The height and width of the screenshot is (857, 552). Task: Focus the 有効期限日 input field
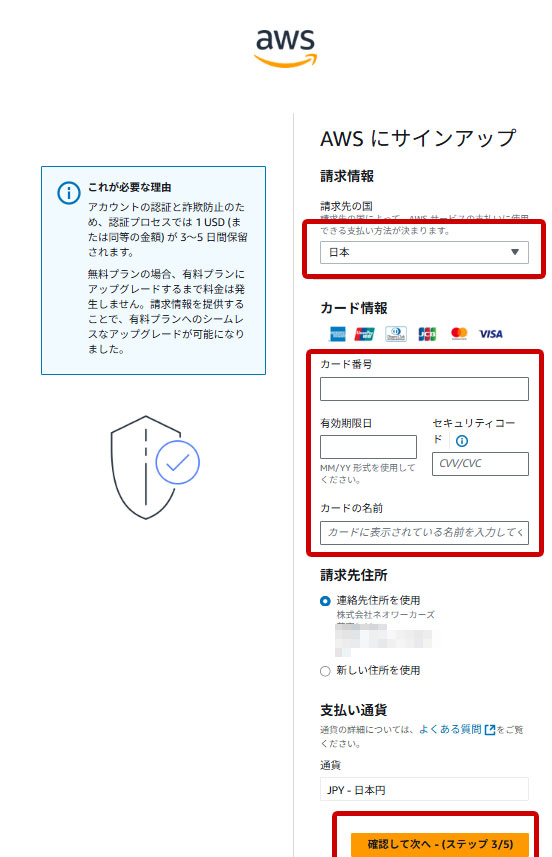[x=368, y=447]
